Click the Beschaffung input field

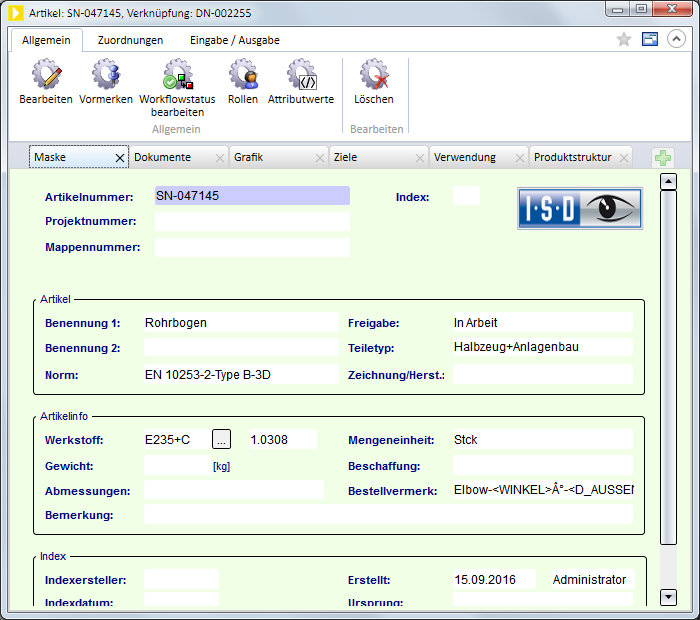(x=543, y=465)
